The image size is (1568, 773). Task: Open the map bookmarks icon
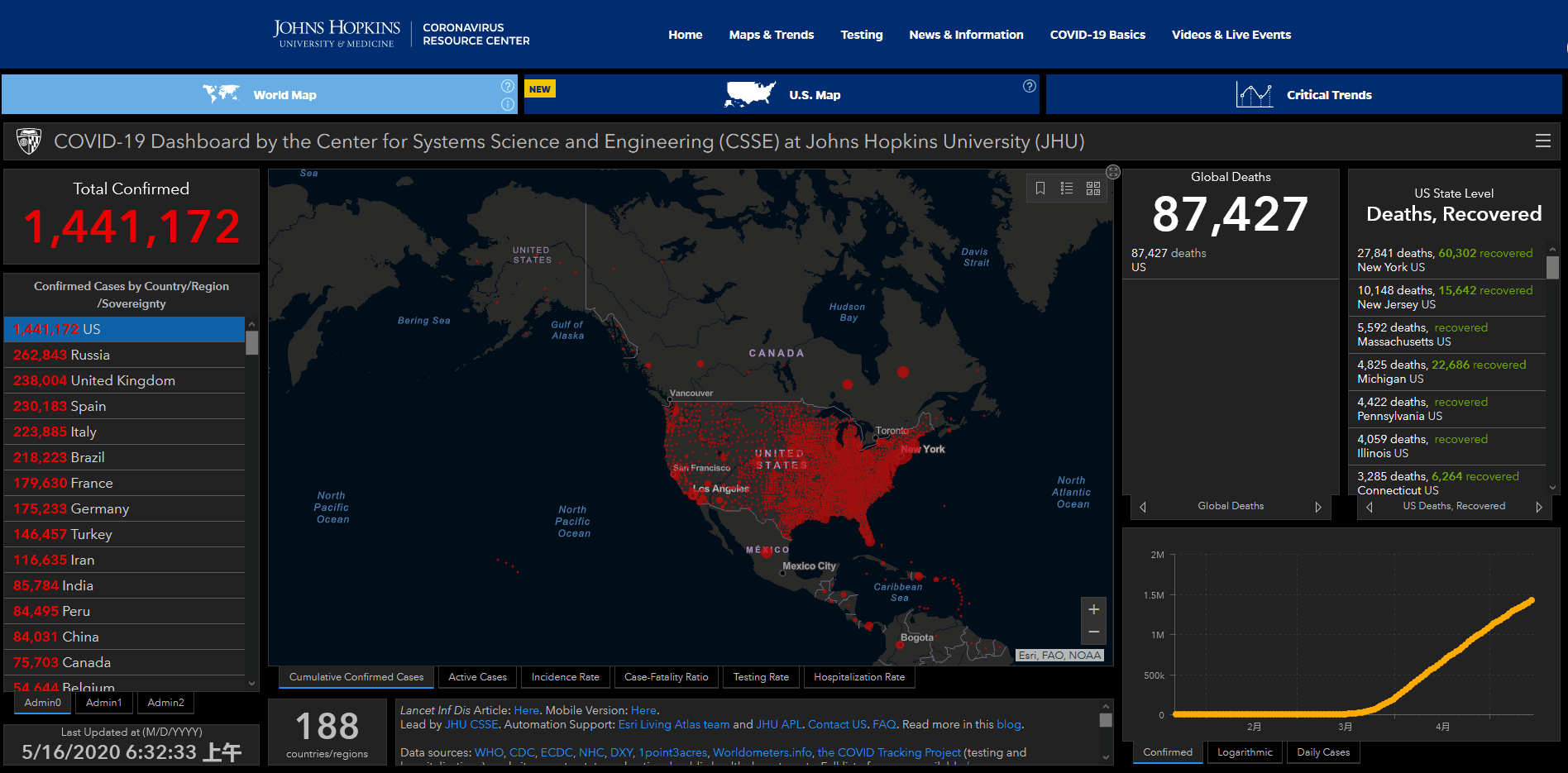(1040, 188)
